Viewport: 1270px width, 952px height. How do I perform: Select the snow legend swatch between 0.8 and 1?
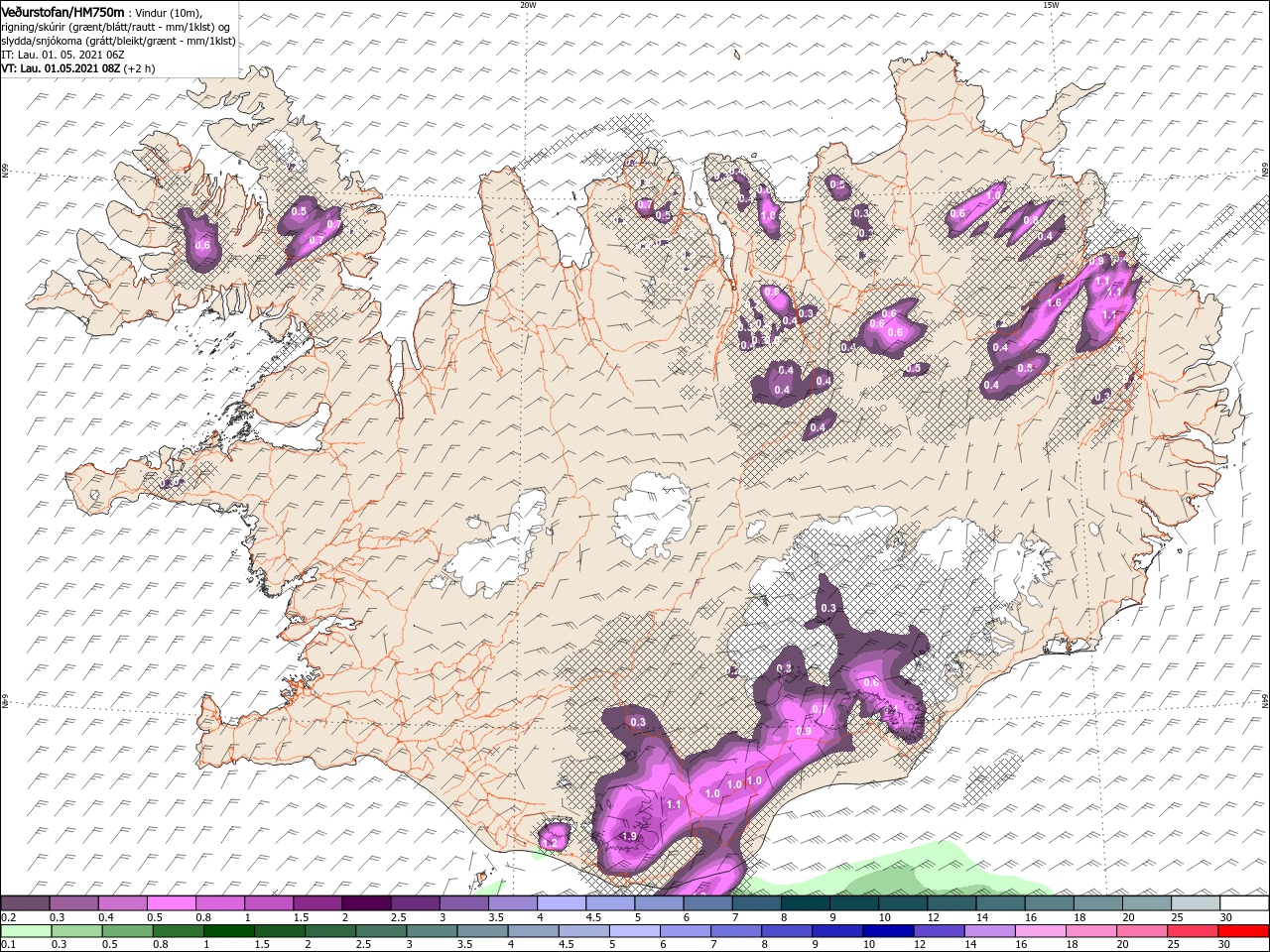tap(219, 902)
